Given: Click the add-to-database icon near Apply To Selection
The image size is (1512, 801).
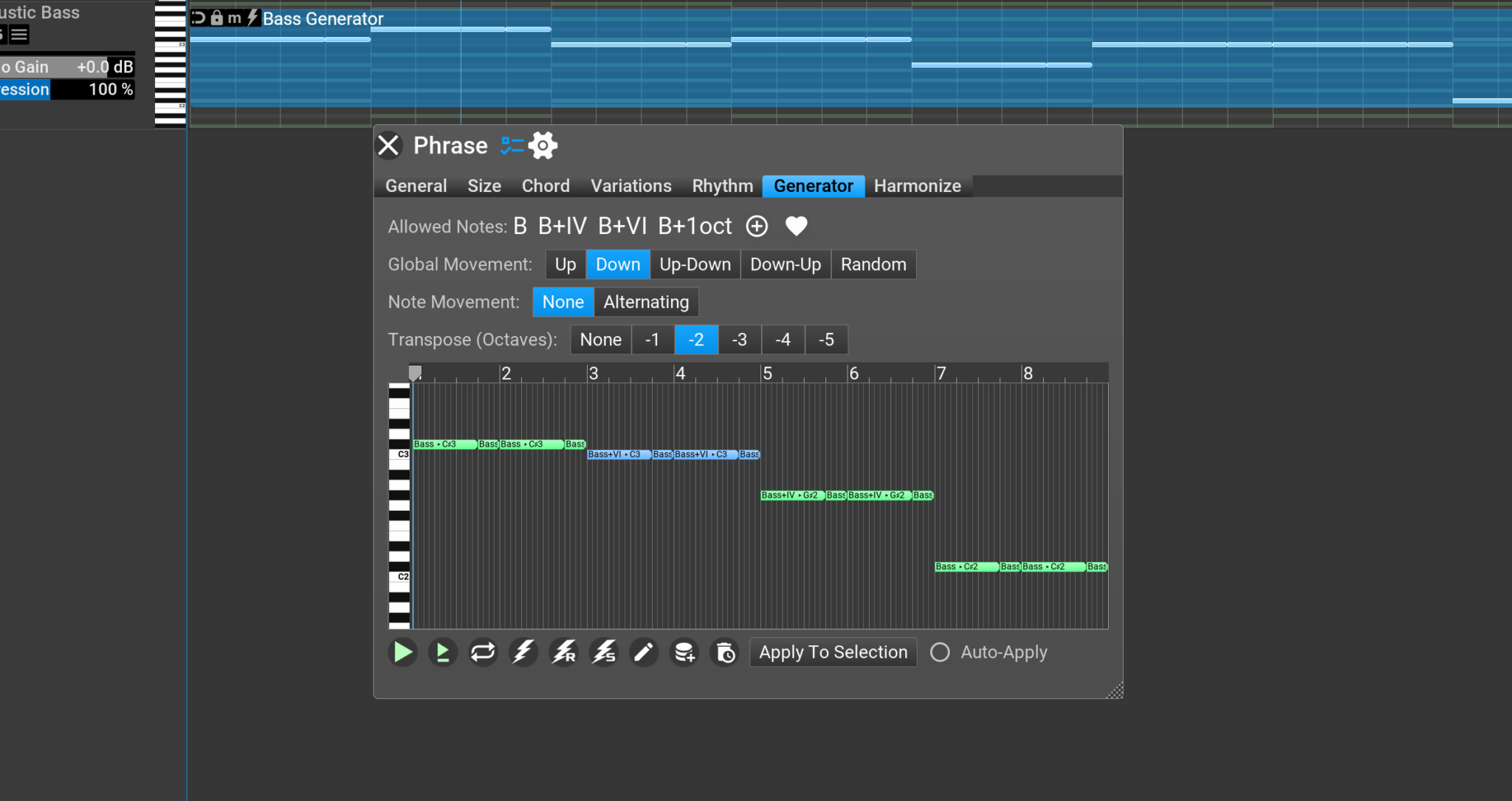Looking at the screenshot, I should click(684, 652).
